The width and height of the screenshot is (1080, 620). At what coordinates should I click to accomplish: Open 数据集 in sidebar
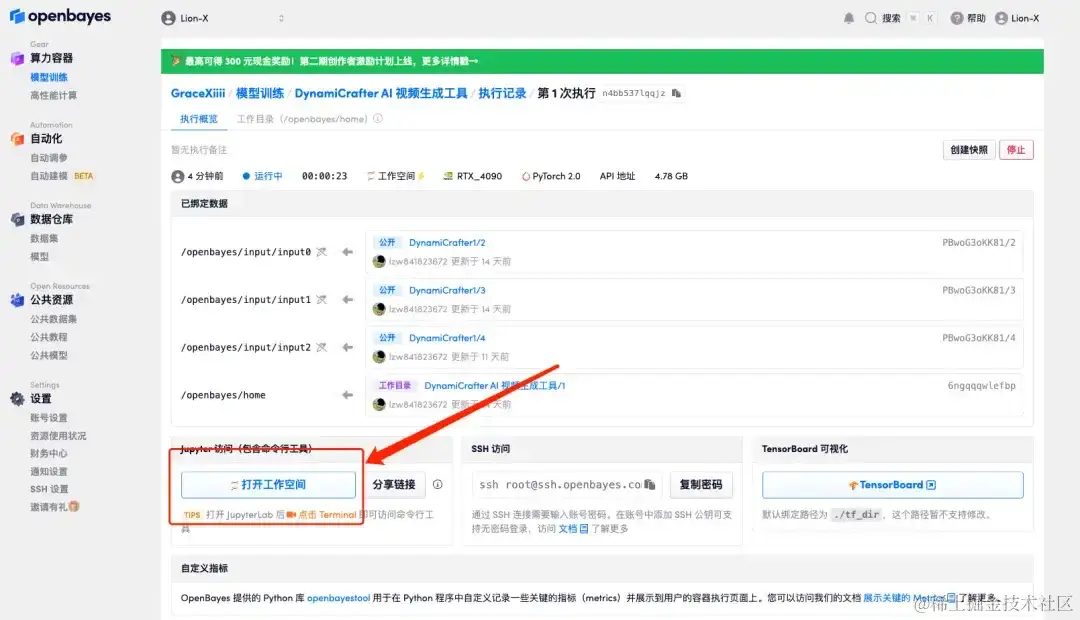click(43, 238)
